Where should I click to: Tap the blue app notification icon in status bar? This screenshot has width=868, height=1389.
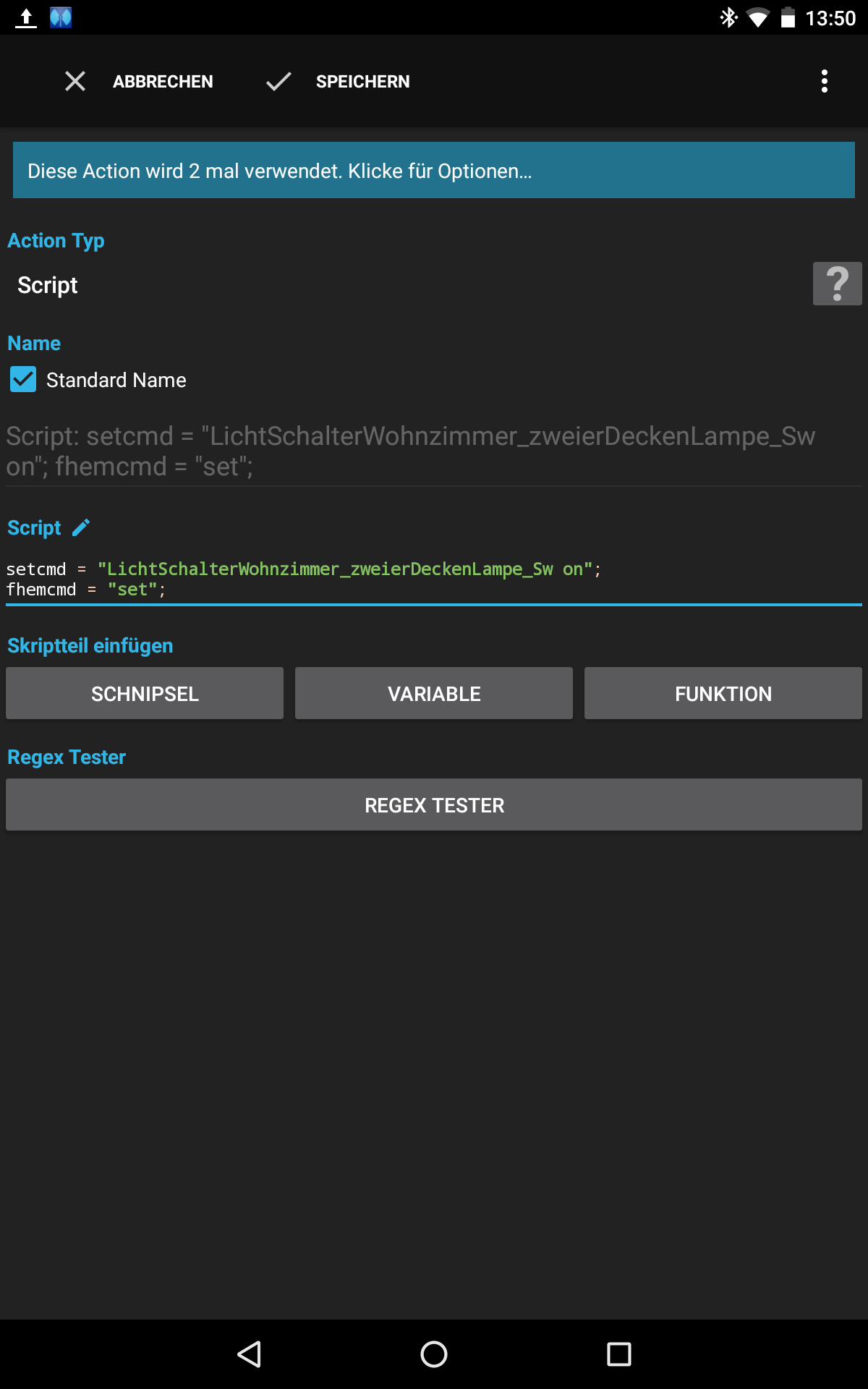[61, 17]
